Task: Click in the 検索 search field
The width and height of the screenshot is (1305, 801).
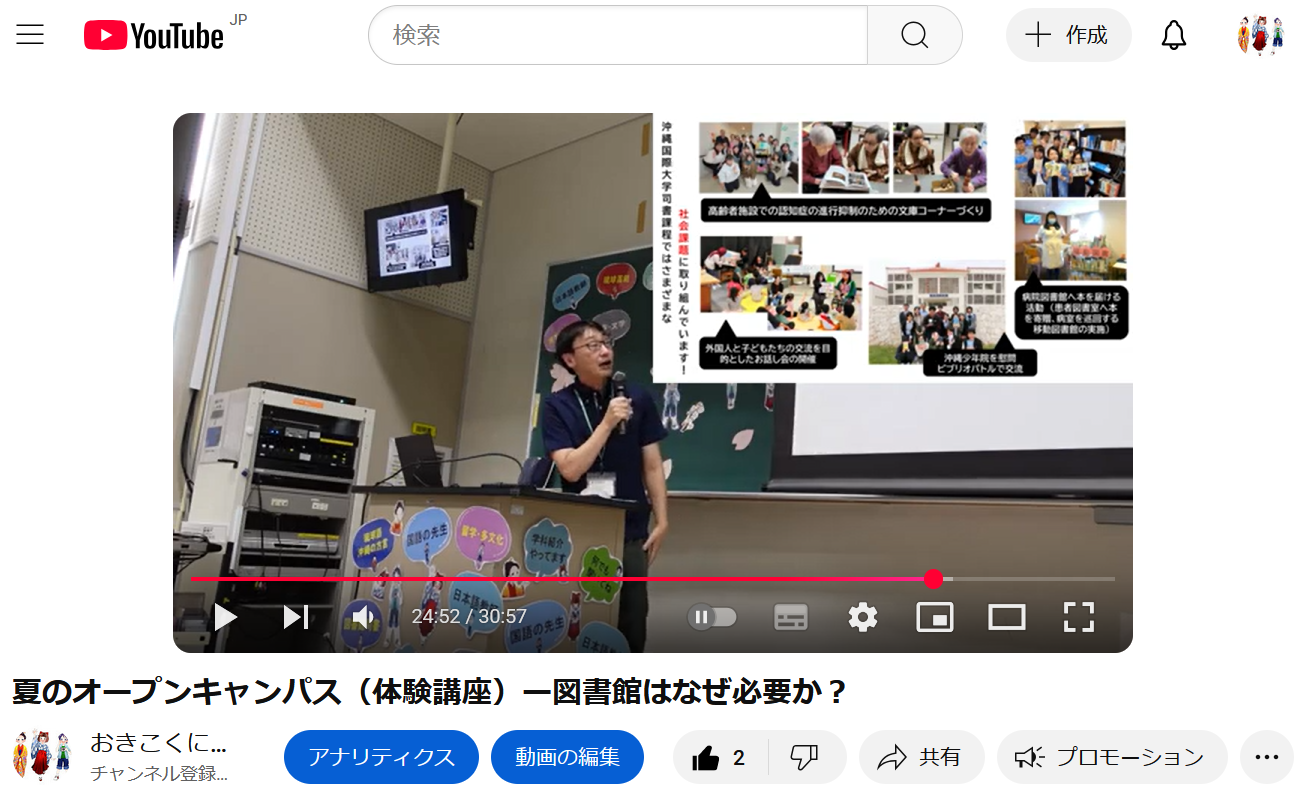Action: point(617,36)
